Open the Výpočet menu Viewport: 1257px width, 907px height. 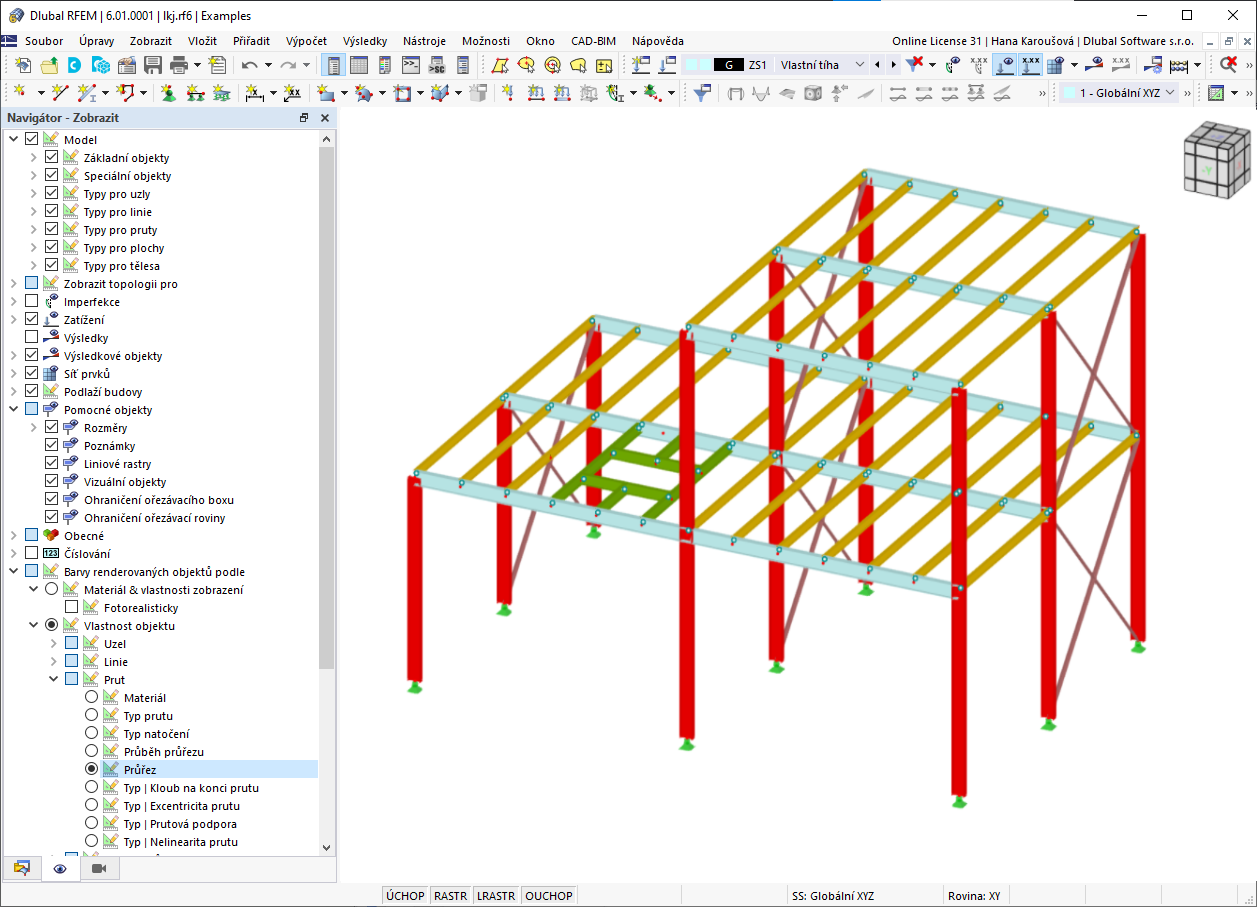click(x=306, y=41)
